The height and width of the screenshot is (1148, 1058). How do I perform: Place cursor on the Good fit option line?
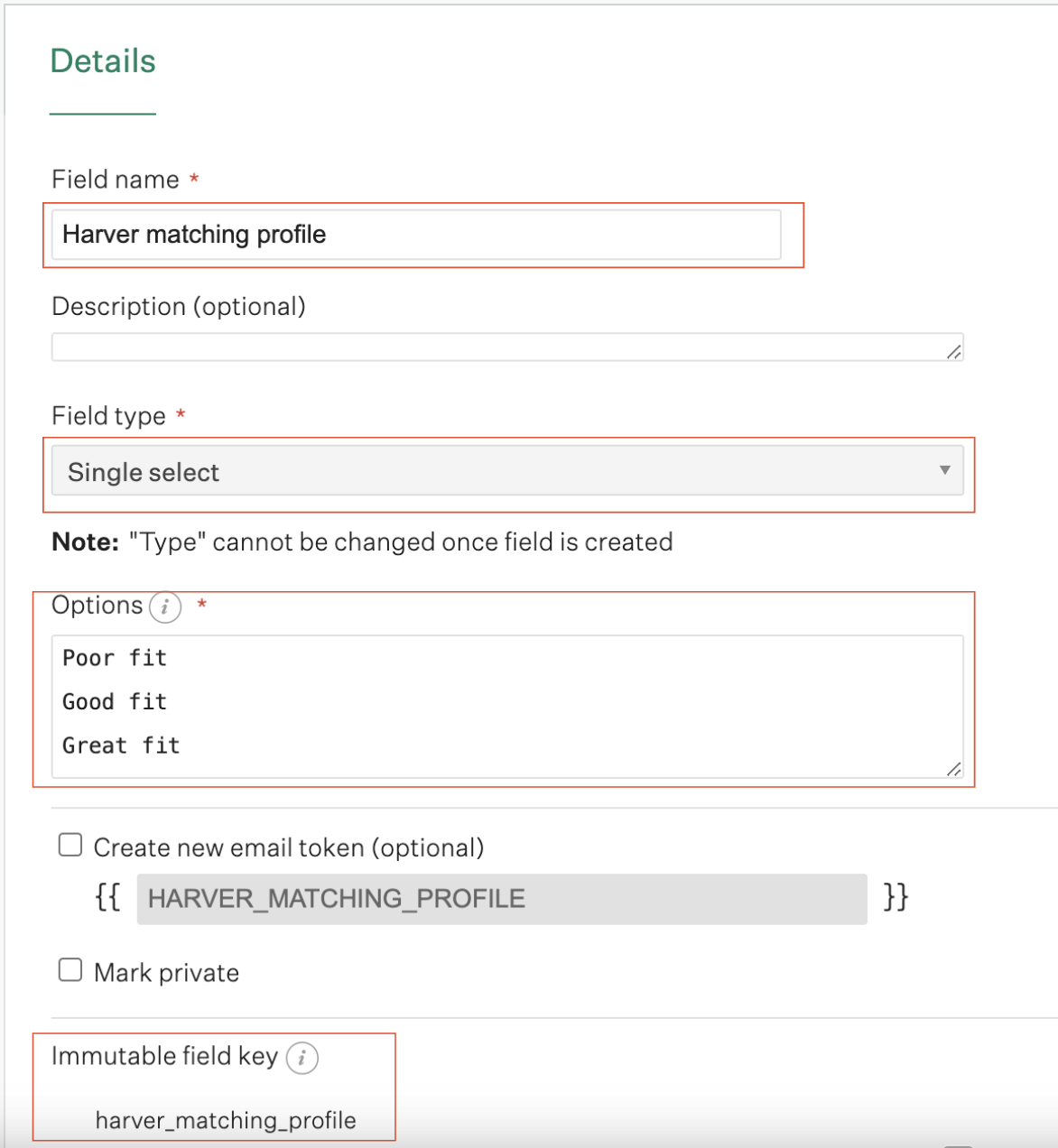click(x=115, y=702)
